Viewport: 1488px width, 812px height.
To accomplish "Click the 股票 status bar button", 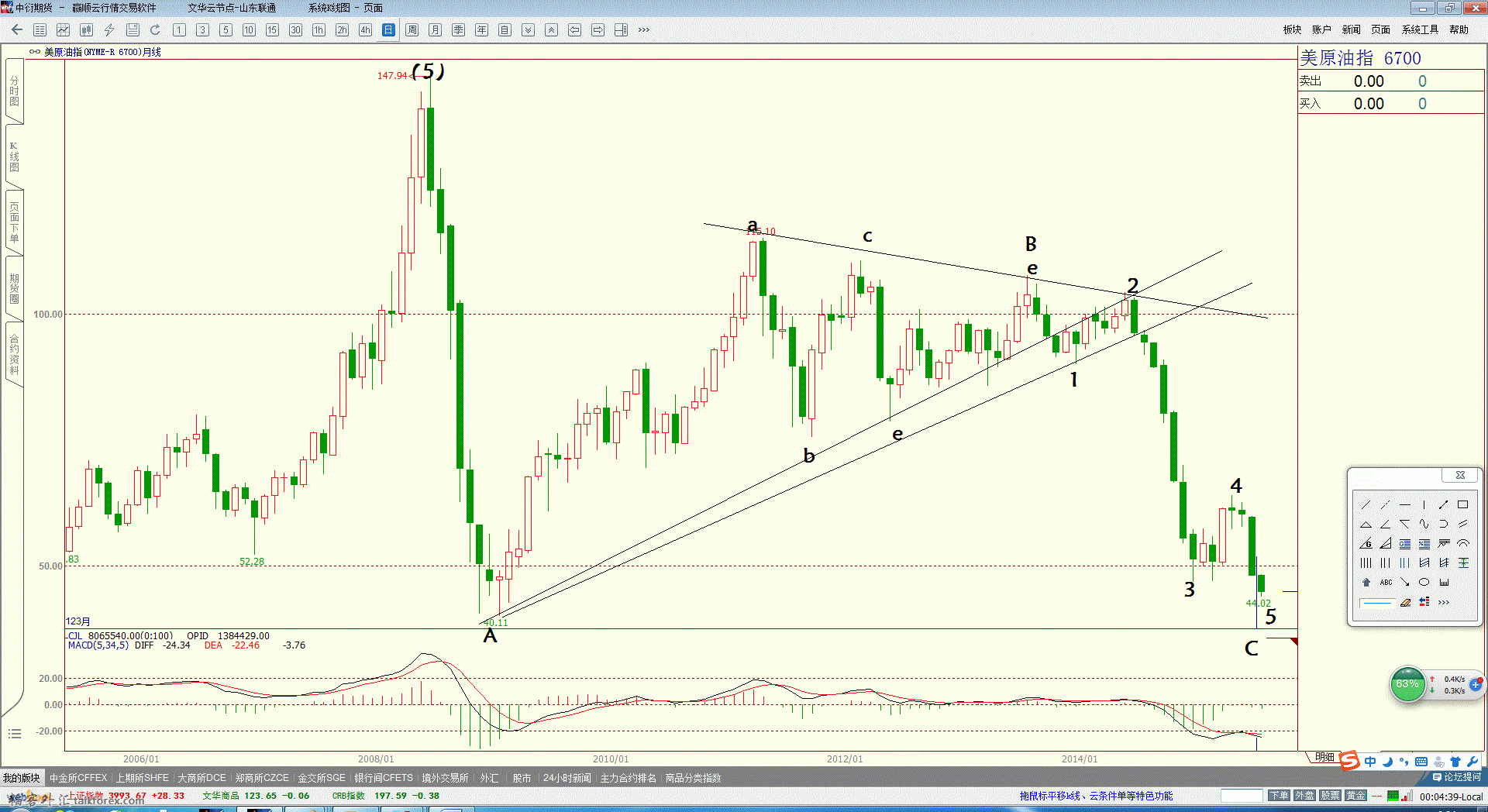I will [x=1330, y=796].
